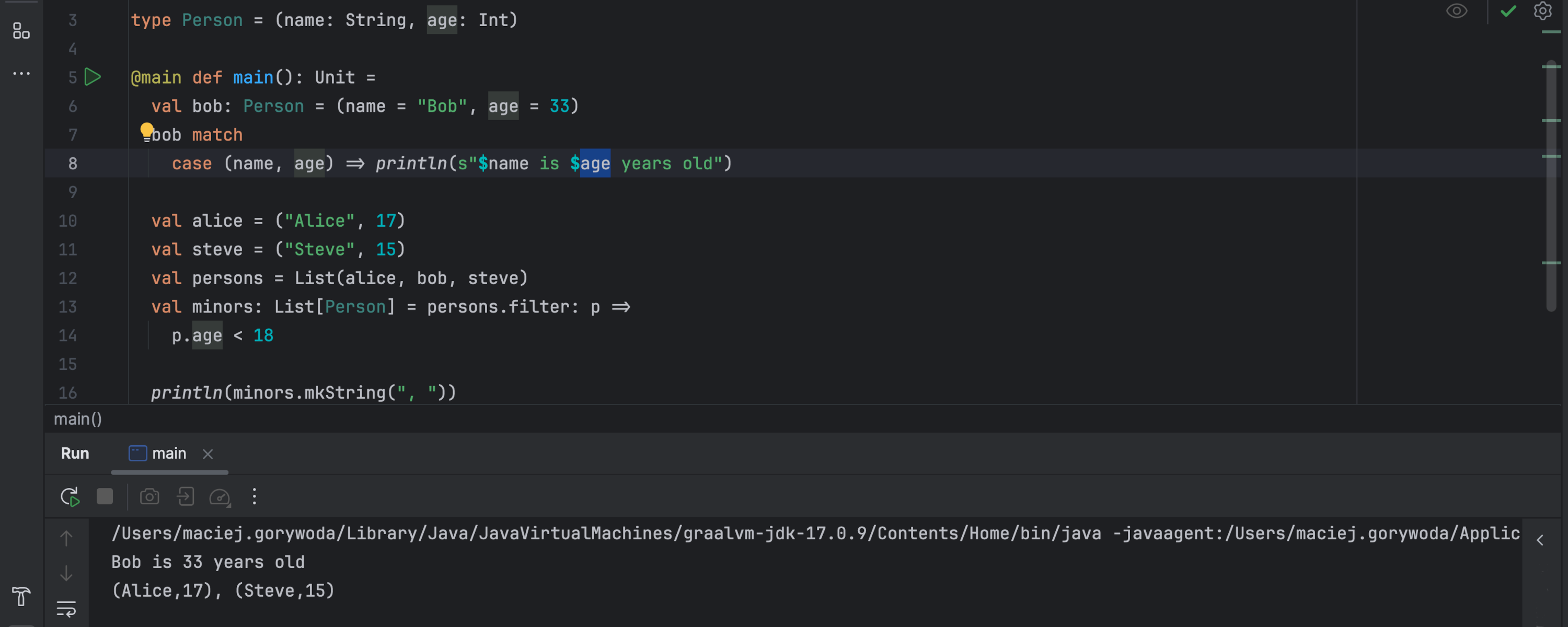Toggle reader mode with the eye icon
Image resolution: width=1568 pixels, height=627 pixels.
pos(1457,11)
